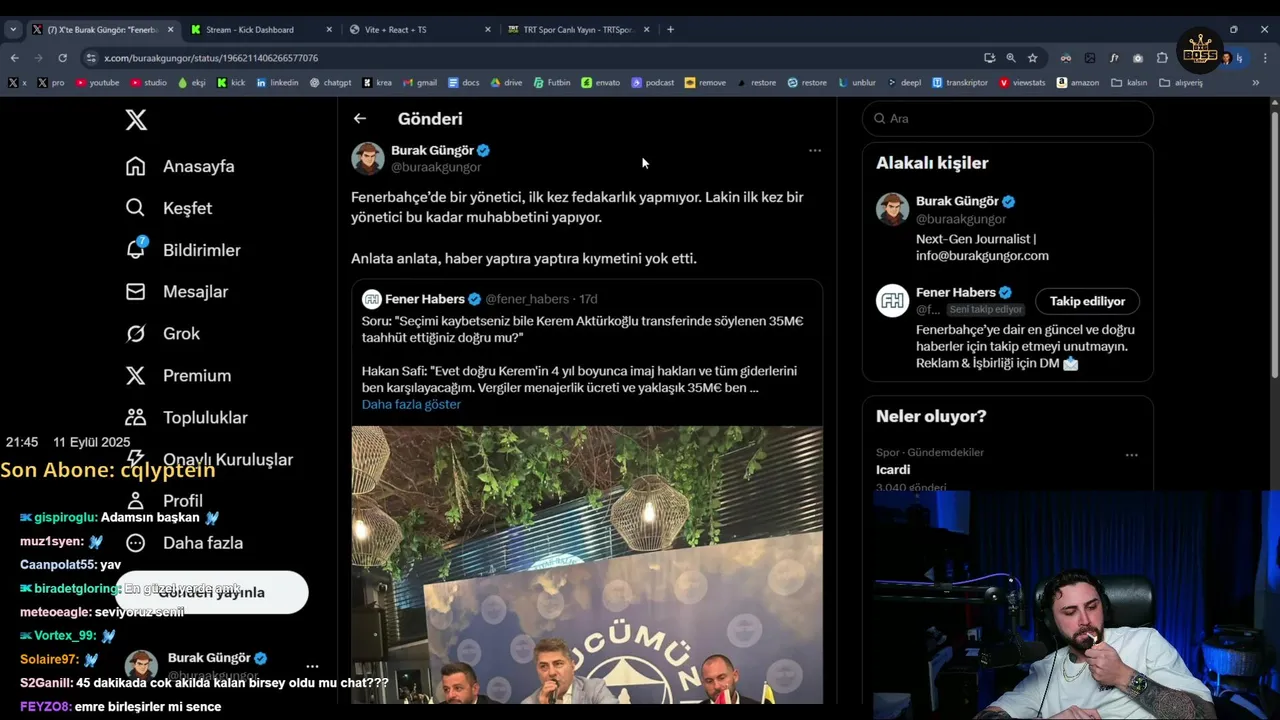This screenshot has width=1280, height=720.
Task: Go back using the Gönderi arrow
Action: click(x=360, y=118)
